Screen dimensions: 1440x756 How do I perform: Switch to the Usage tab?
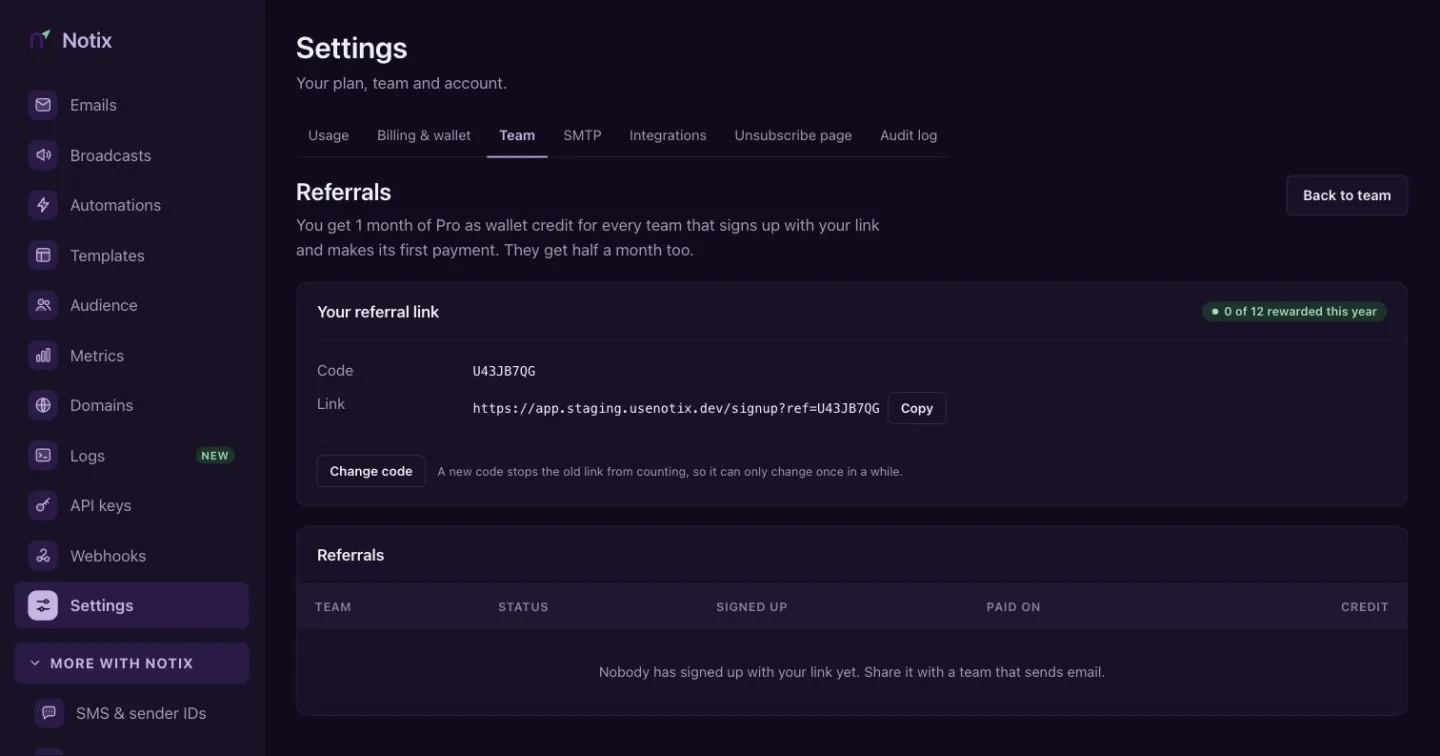click(328, 135)
